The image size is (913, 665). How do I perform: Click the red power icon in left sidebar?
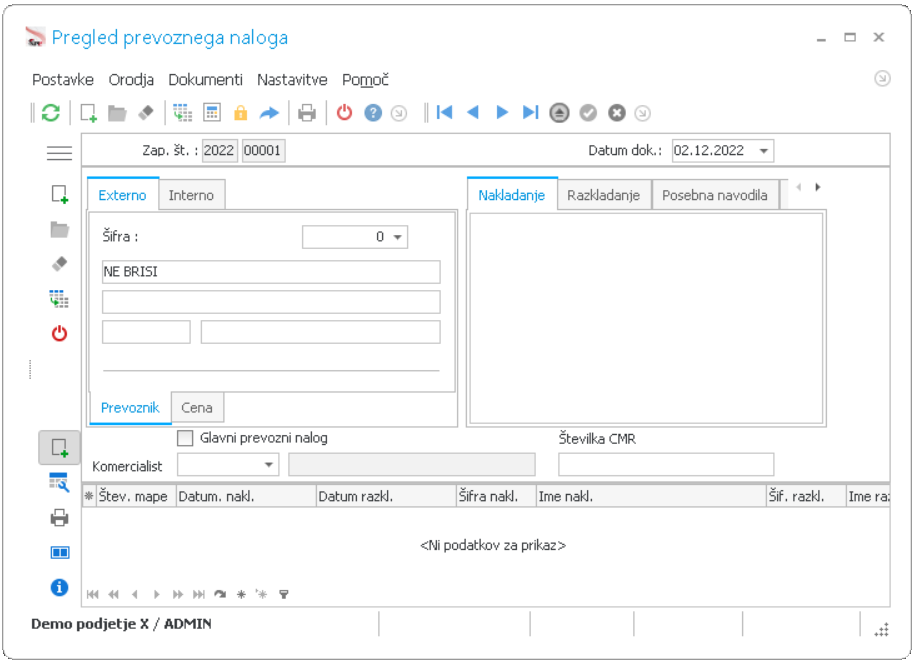tap(59, 333)
